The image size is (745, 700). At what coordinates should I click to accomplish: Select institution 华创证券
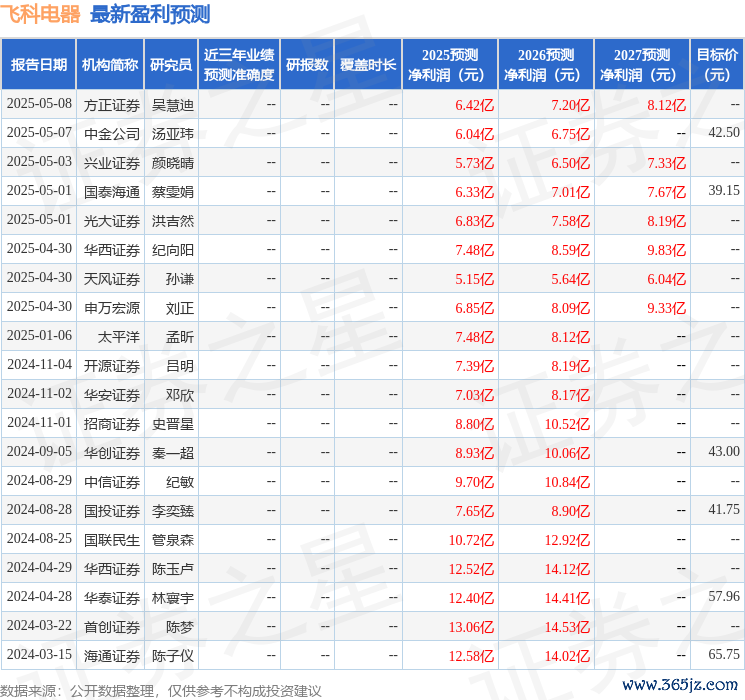112,453
